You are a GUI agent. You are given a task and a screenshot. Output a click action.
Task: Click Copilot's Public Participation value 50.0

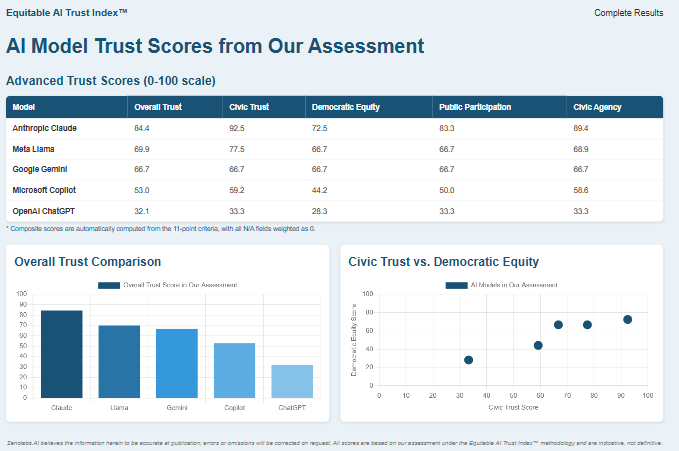coord(447,190)
